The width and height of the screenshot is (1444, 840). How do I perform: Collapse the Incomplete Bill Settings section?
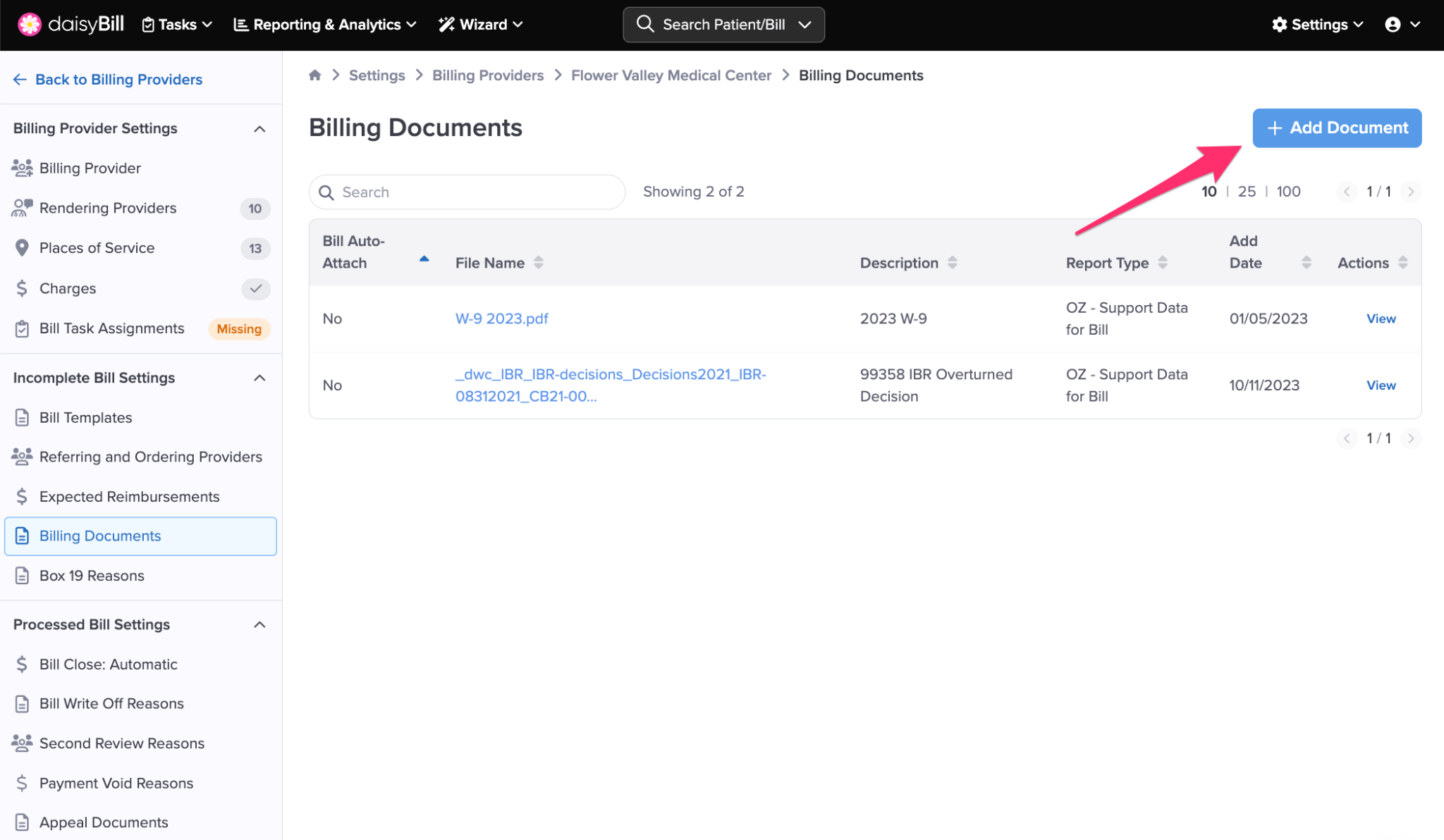point(259,378)
